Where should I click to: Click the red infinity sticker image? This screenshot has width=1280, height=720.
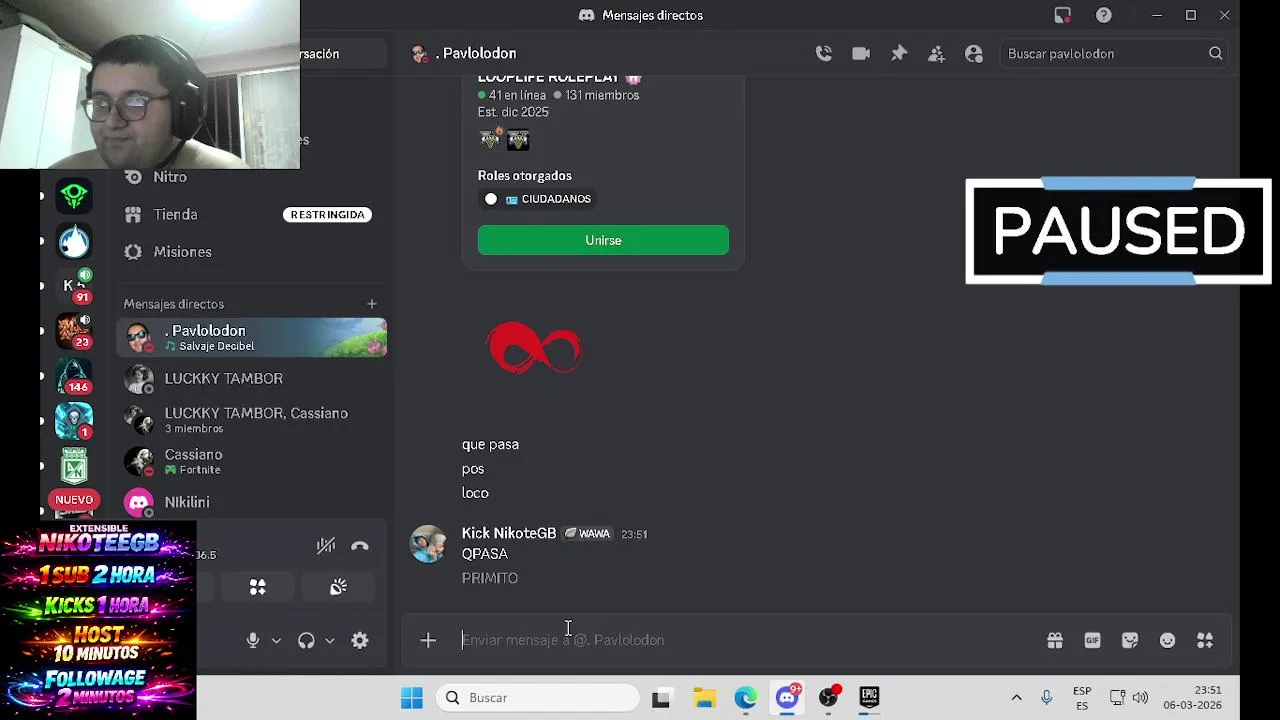[534, 349]
